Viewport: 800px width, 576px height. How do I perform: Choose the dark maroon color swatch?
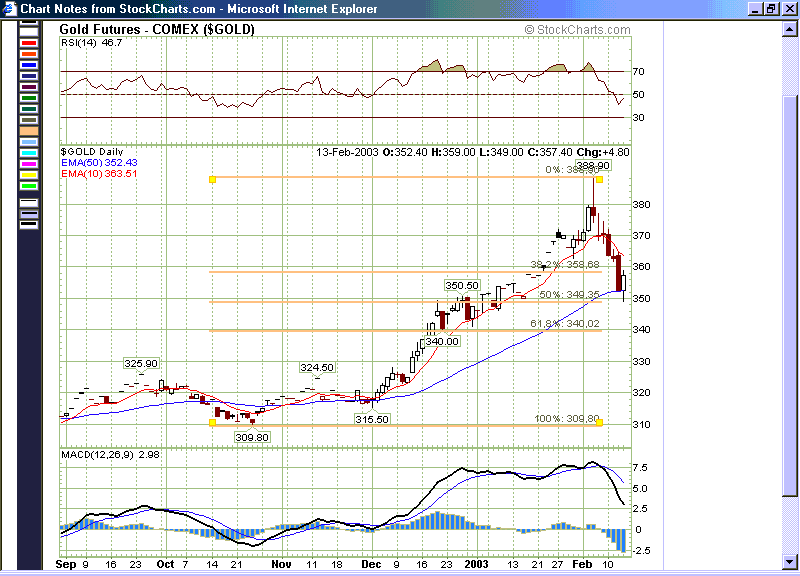pyautogui.click(x=29, y=87)
